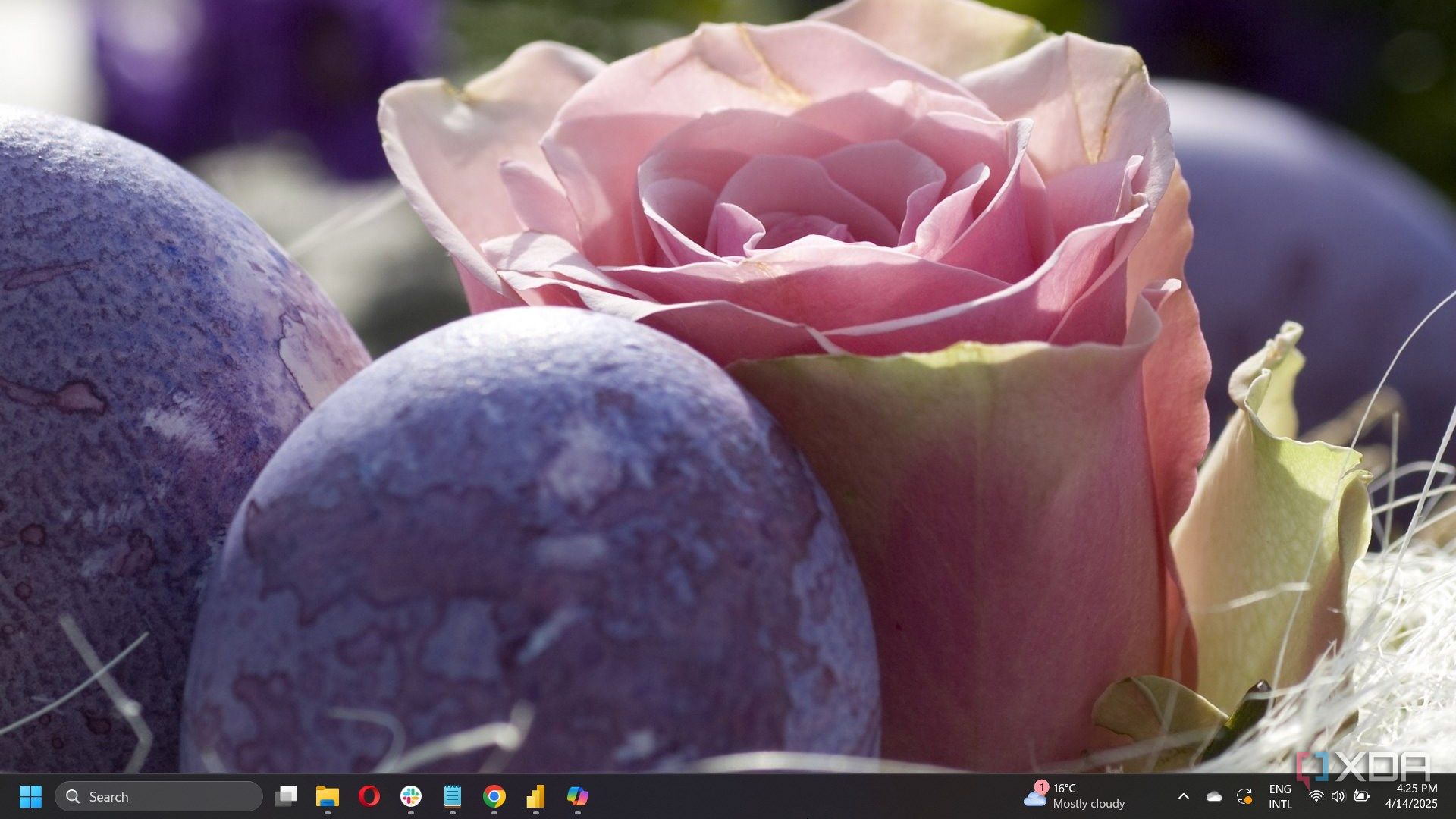
Task: Open Microsoft Copilot from taskbar
Action: point(578,796)
